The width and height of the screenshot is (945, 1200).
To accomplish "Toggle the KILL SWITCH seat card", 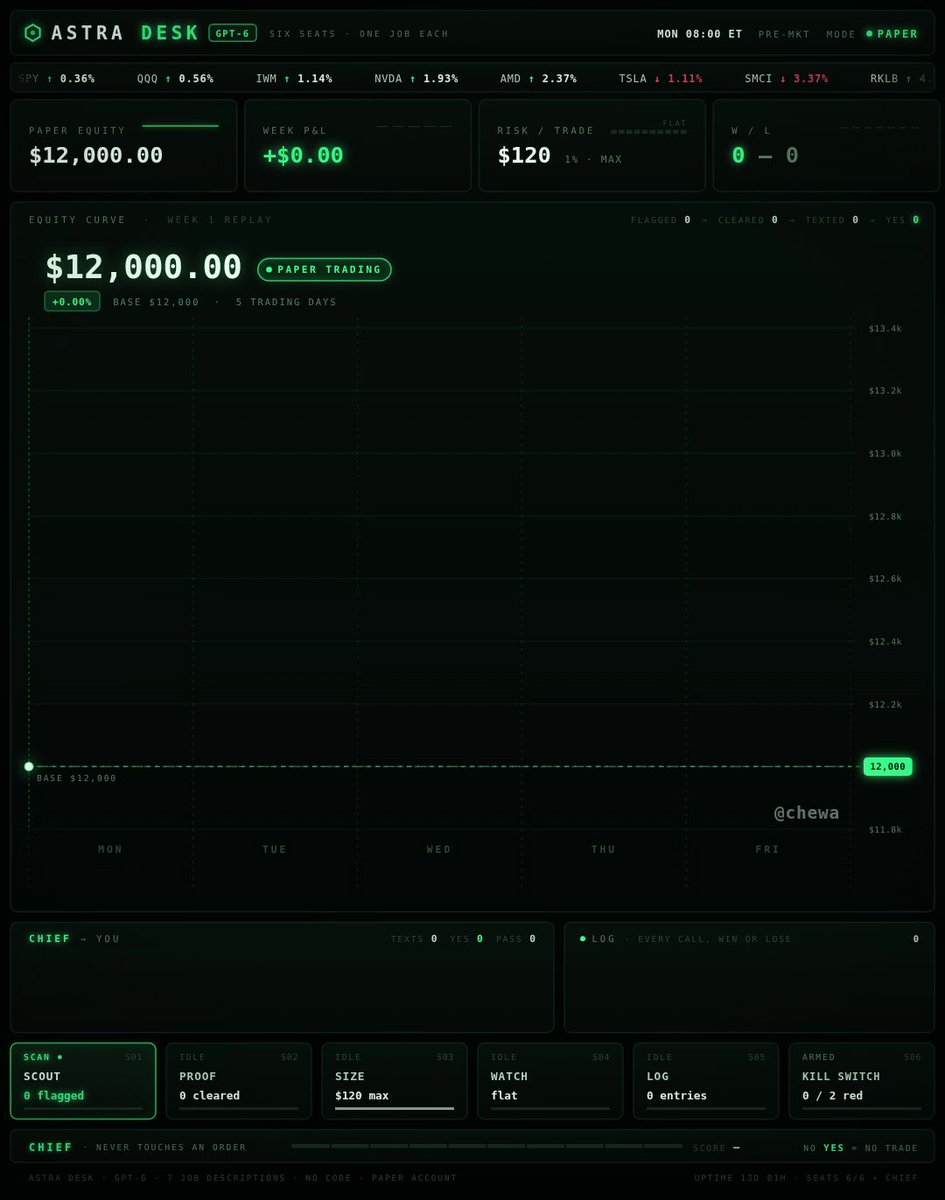I will pos(861,1081).
